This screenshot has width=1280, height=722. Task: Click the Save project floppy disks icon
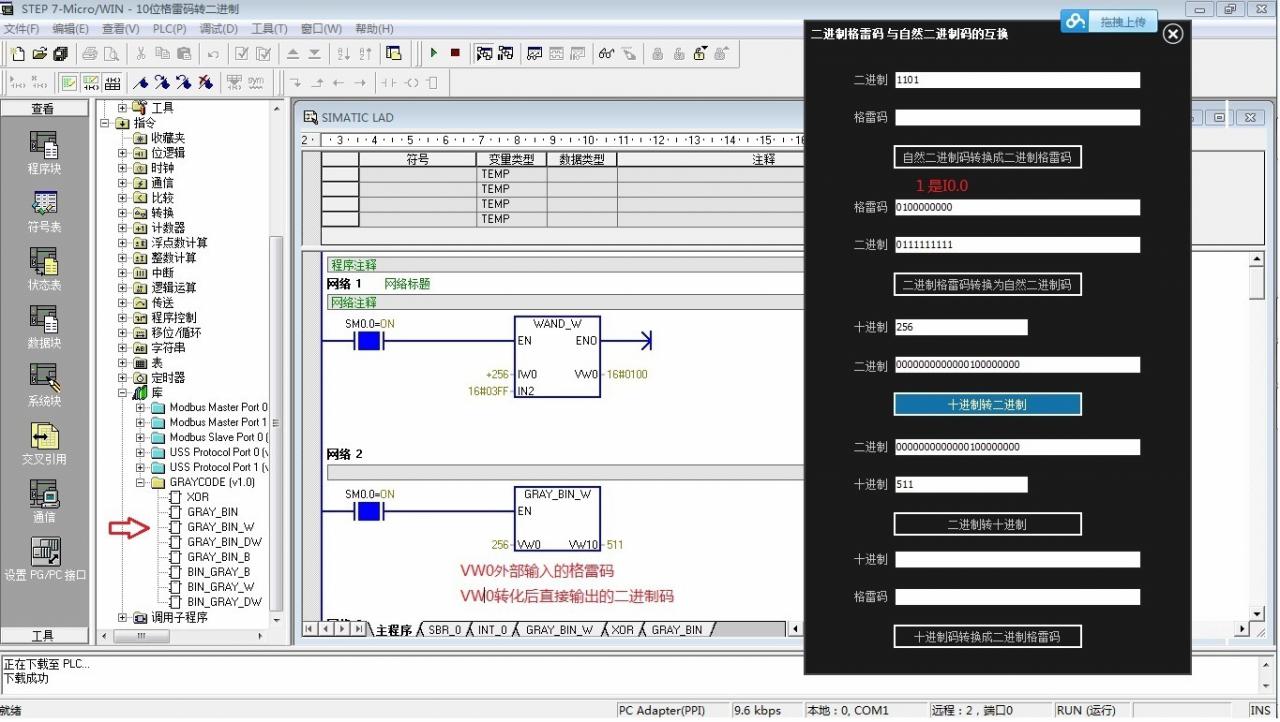[61, 53]
